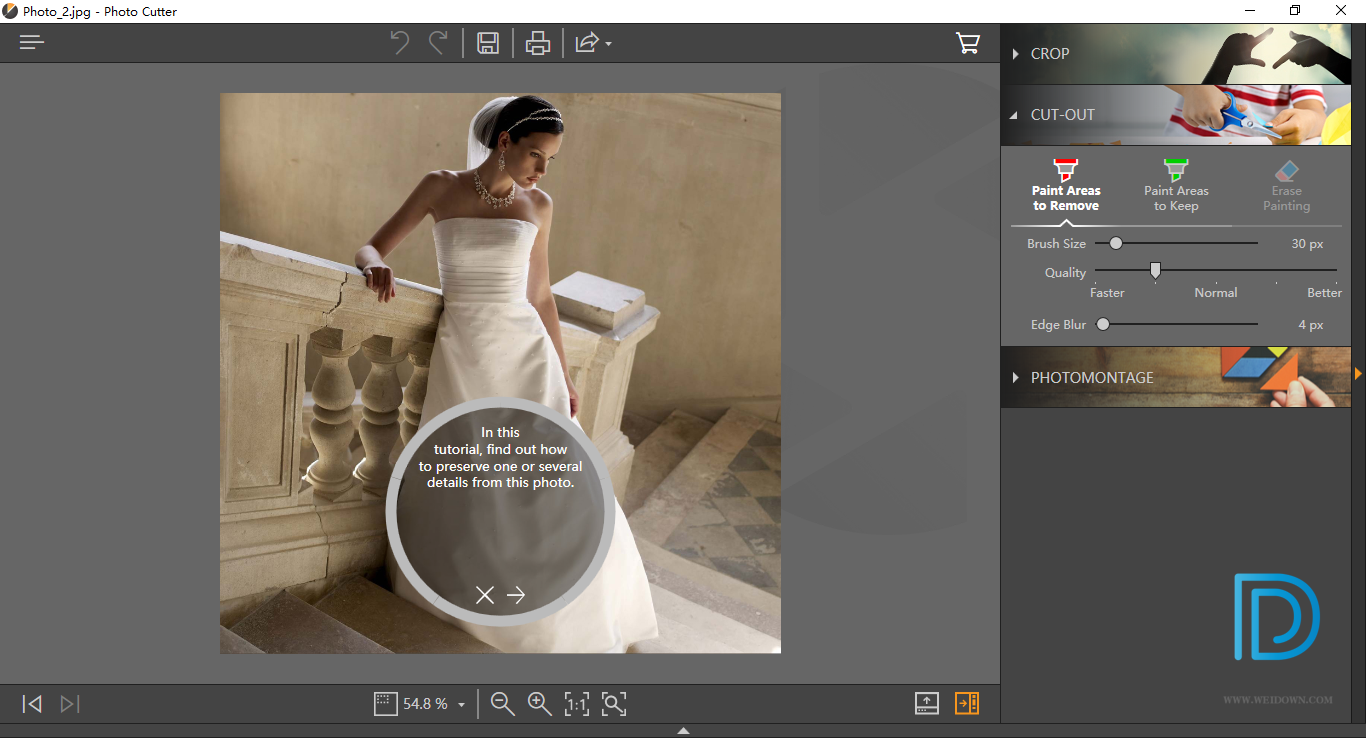Adjust the Quality slider handle
1366x738 pixels.
point(1155,270)
